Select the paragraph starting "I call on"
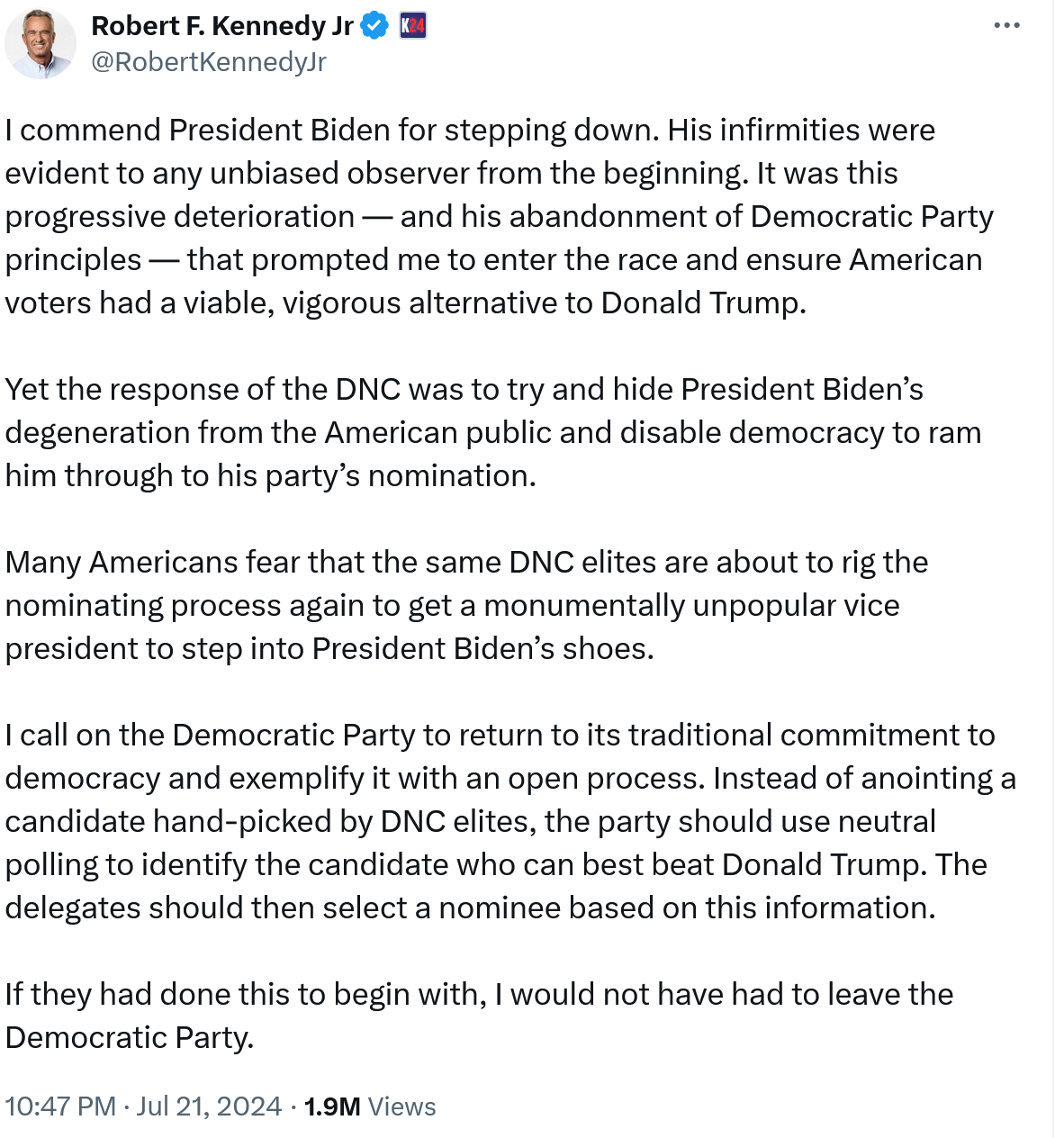This screenshot has height=1138, width=1064. pos(510,821)
